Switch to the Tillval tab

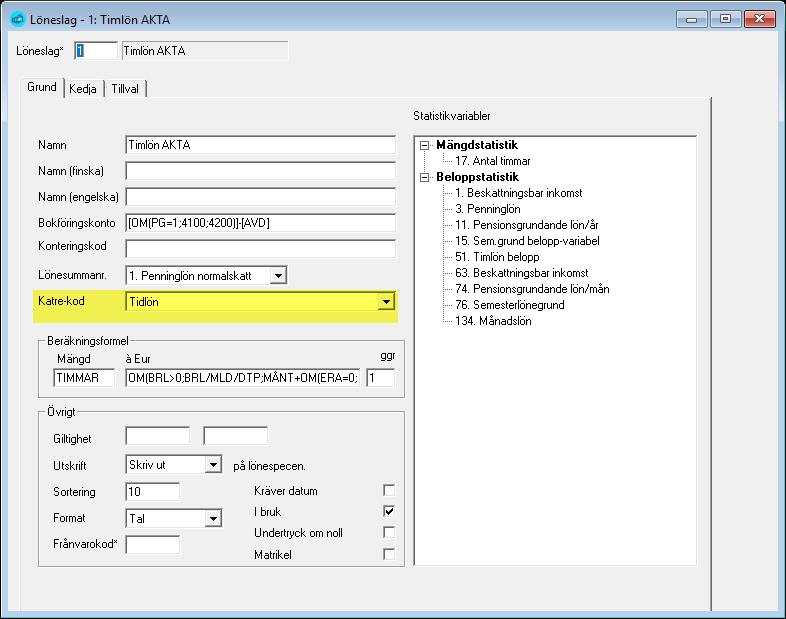pos(125,89)
